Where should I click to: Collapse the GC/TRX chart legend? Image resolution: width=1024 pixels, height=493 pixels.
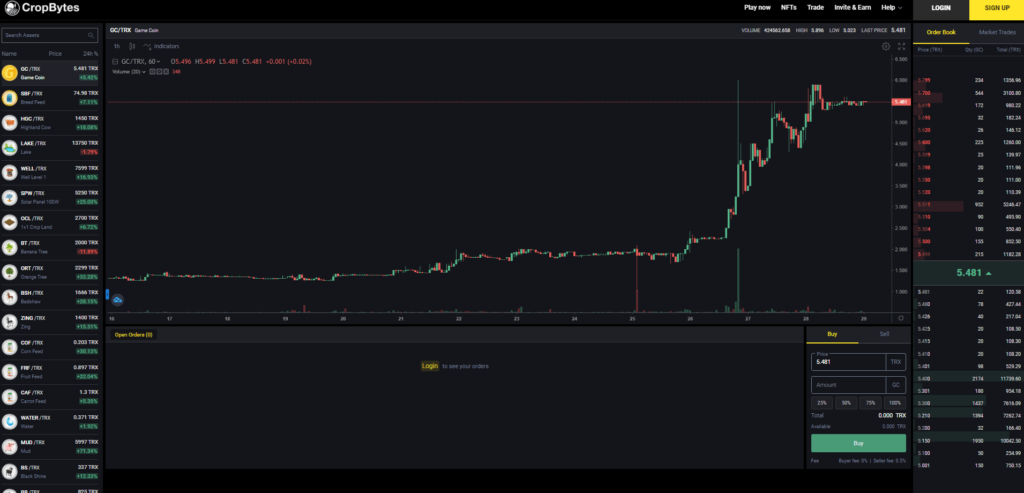115,61
